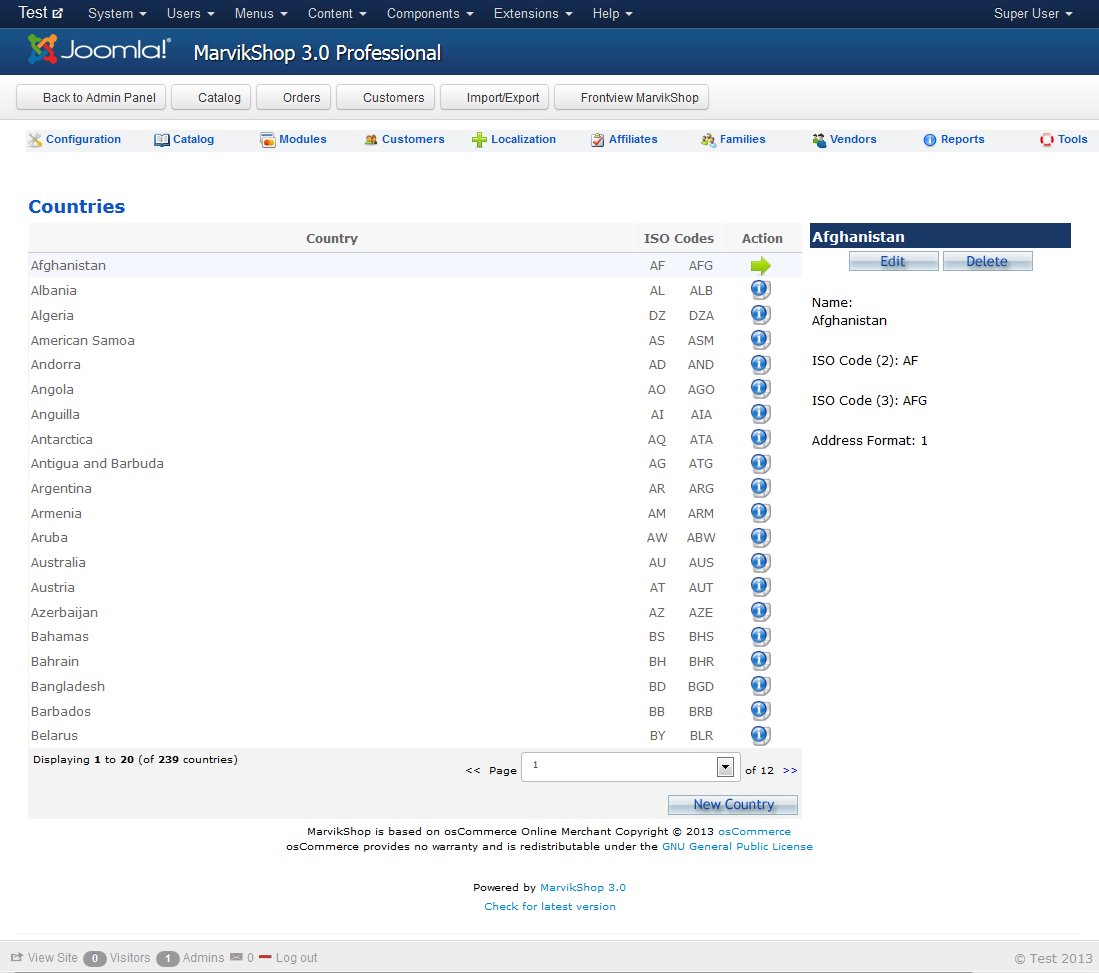1099x973 pixels.
Task: Open the Localization tab
Action: (x=514, y=140)
